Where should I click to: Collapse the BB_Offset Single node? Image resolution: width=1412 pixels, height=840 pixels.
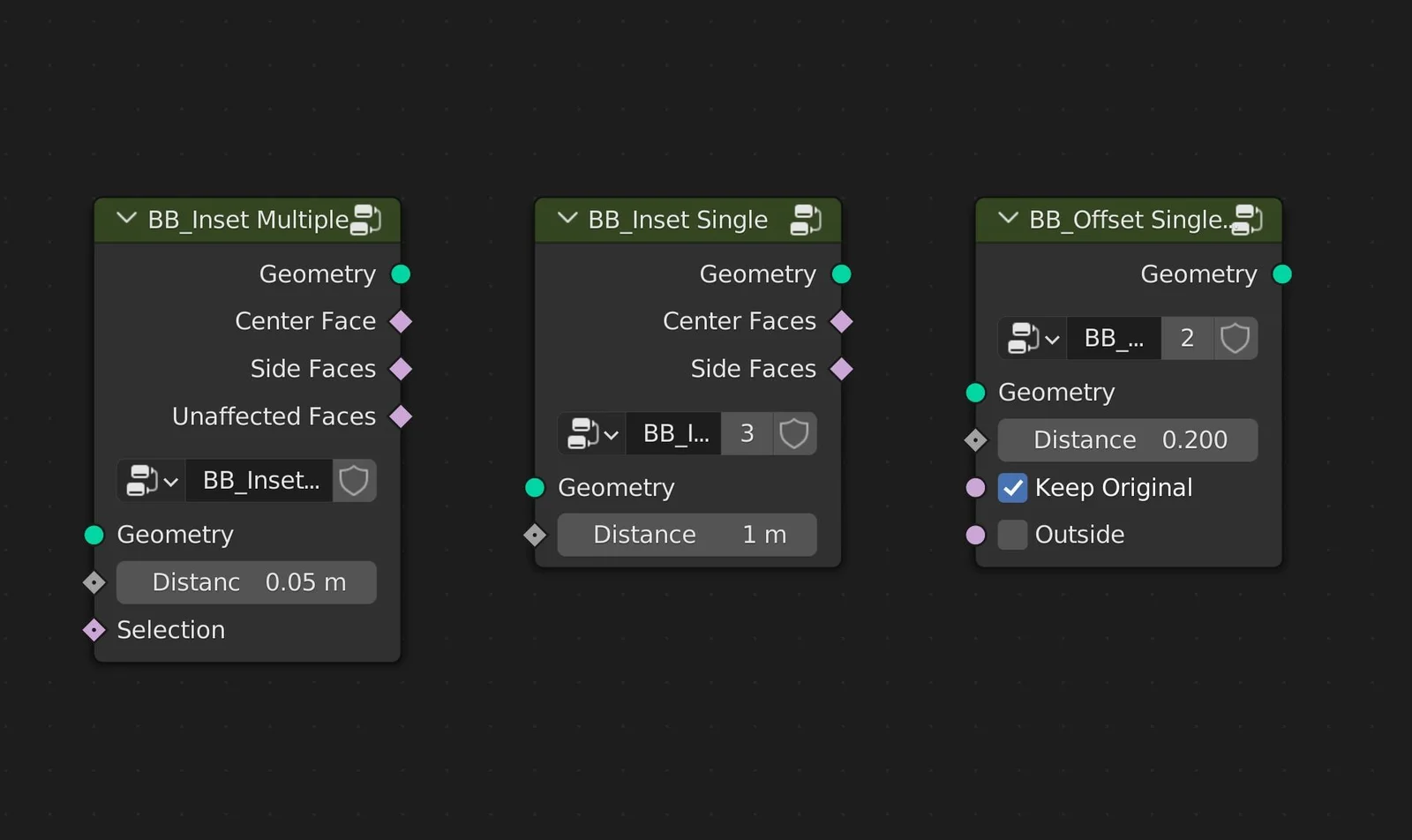click(x=1007, y=220)
